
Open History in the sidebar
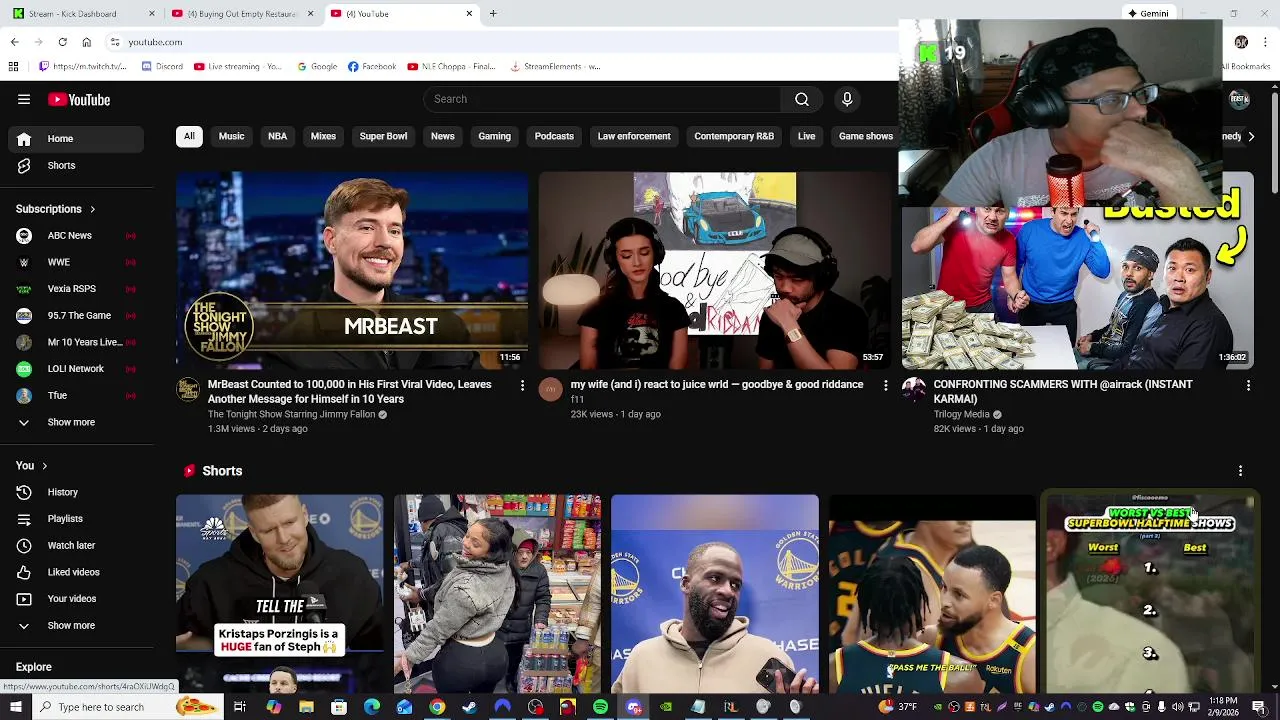click(76, 492)
